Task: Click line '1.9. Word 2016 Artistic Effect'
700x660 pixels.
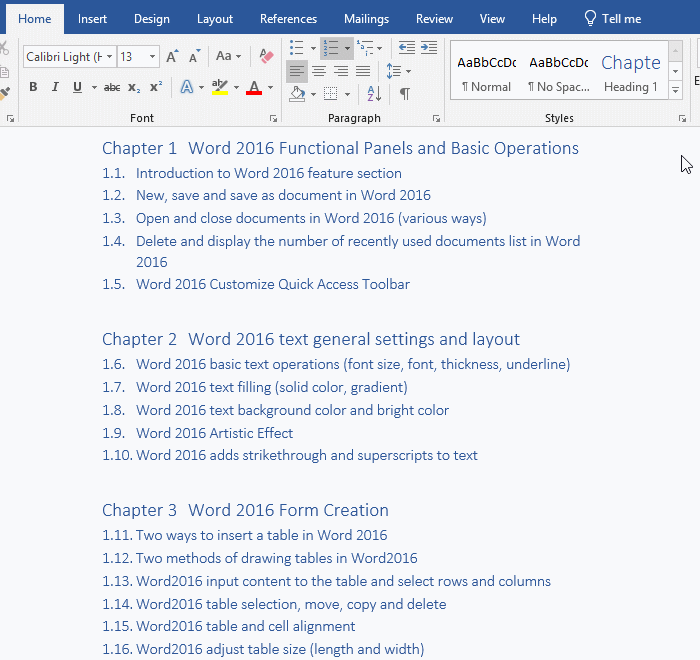Action: tap(197, 433)
